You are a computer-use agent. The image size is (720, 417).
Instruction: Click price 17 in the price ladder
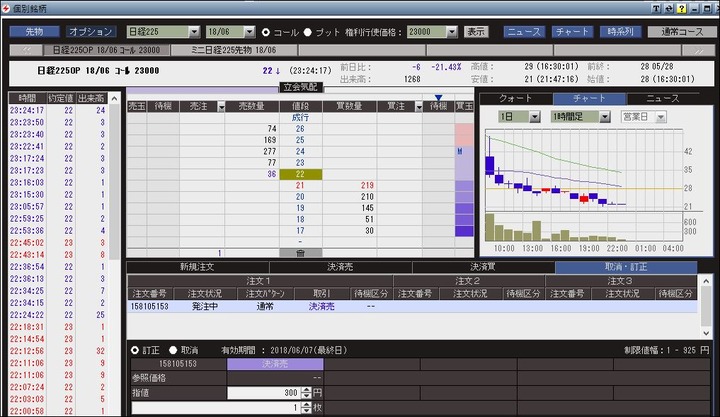[x=300, y=231]
